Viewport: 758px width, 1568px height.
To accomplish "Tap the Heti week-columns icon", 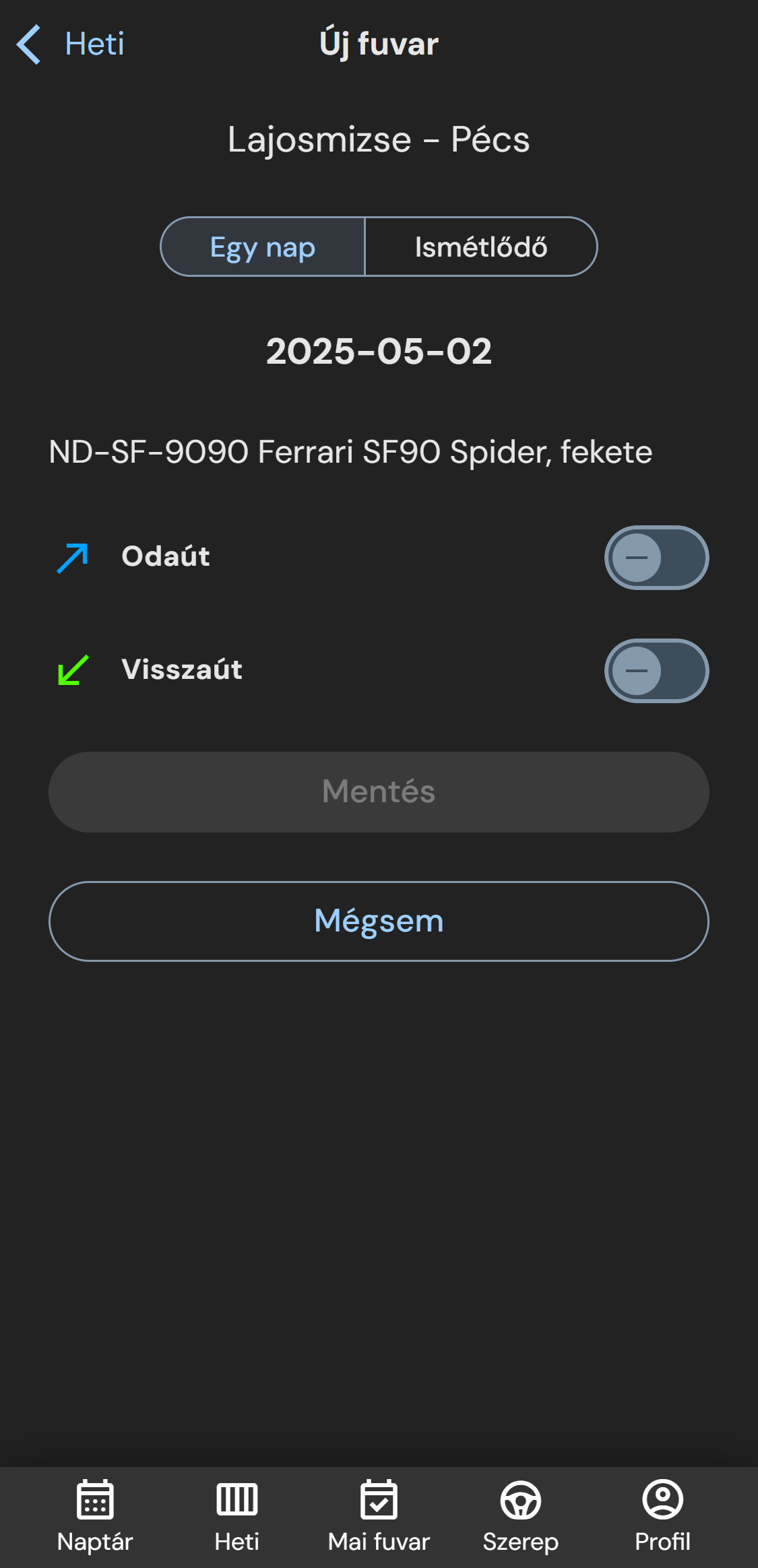I will pyautogui.click(x=236, y=1499).
